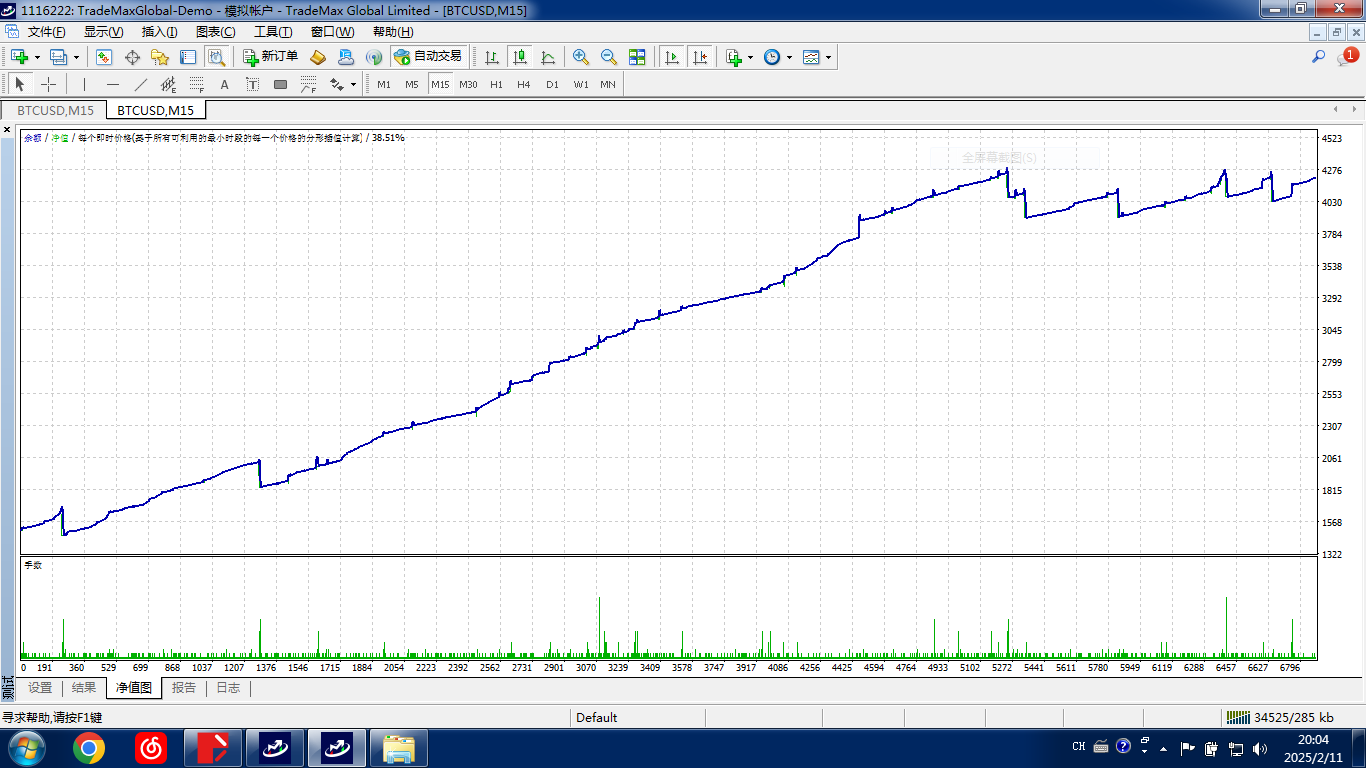This screenshot has height=768, width=1366.
Task: Draw a vertical line tool
Action: (x=84, y=85)
